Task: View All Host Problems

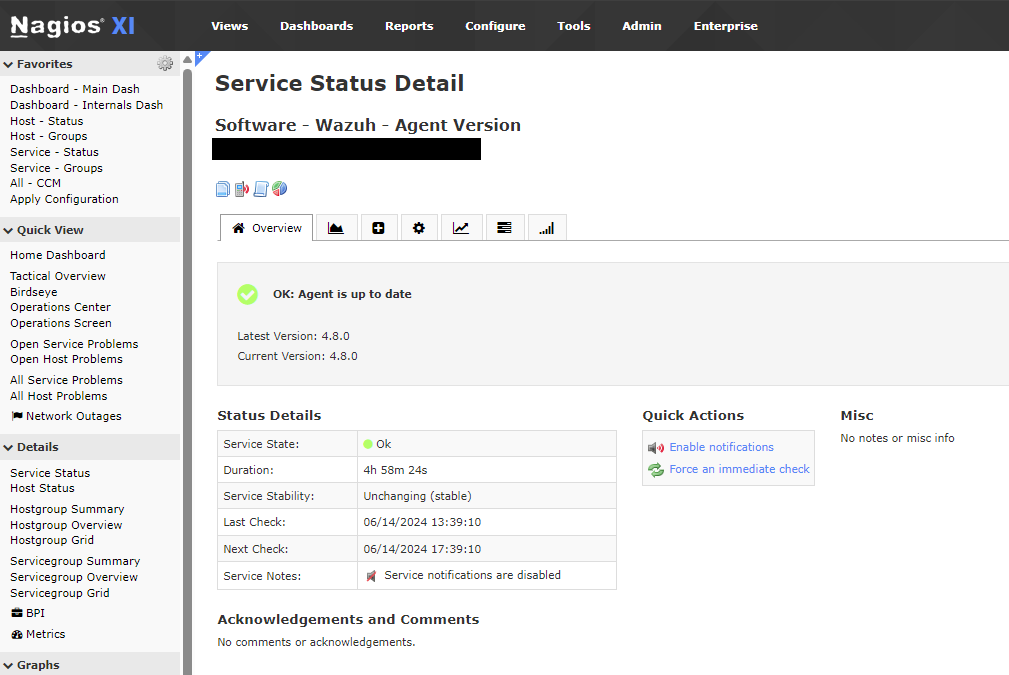Action: tap(59, 396)
